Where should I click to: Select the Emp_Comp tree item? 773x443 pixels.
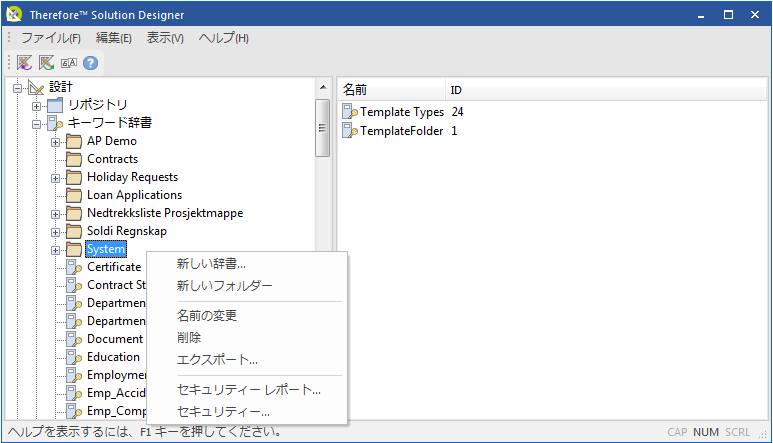(116, 411)
